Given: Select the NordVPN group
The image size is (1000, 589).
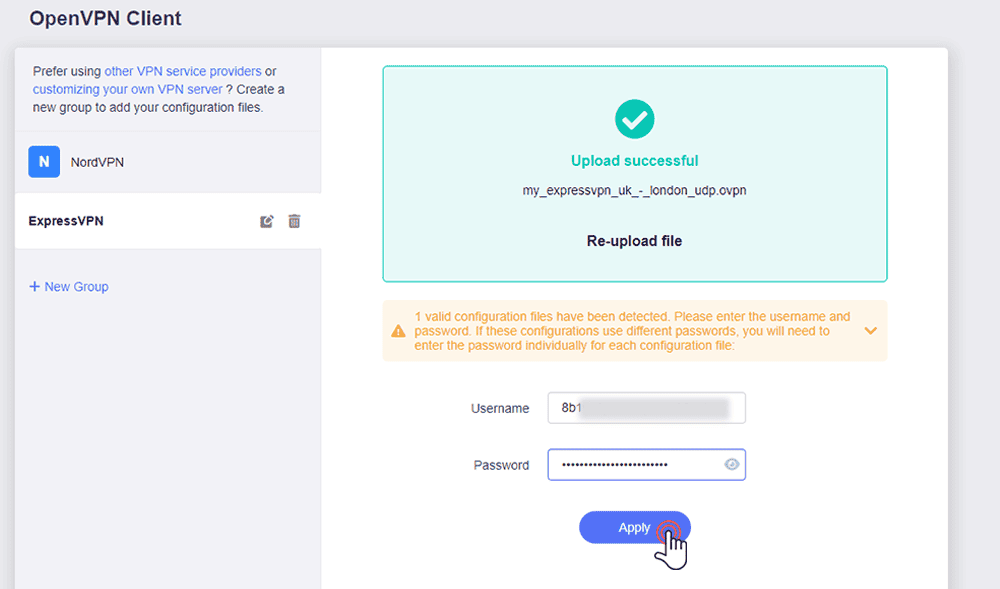Looking at the screenshot, I should pos(168,162).
